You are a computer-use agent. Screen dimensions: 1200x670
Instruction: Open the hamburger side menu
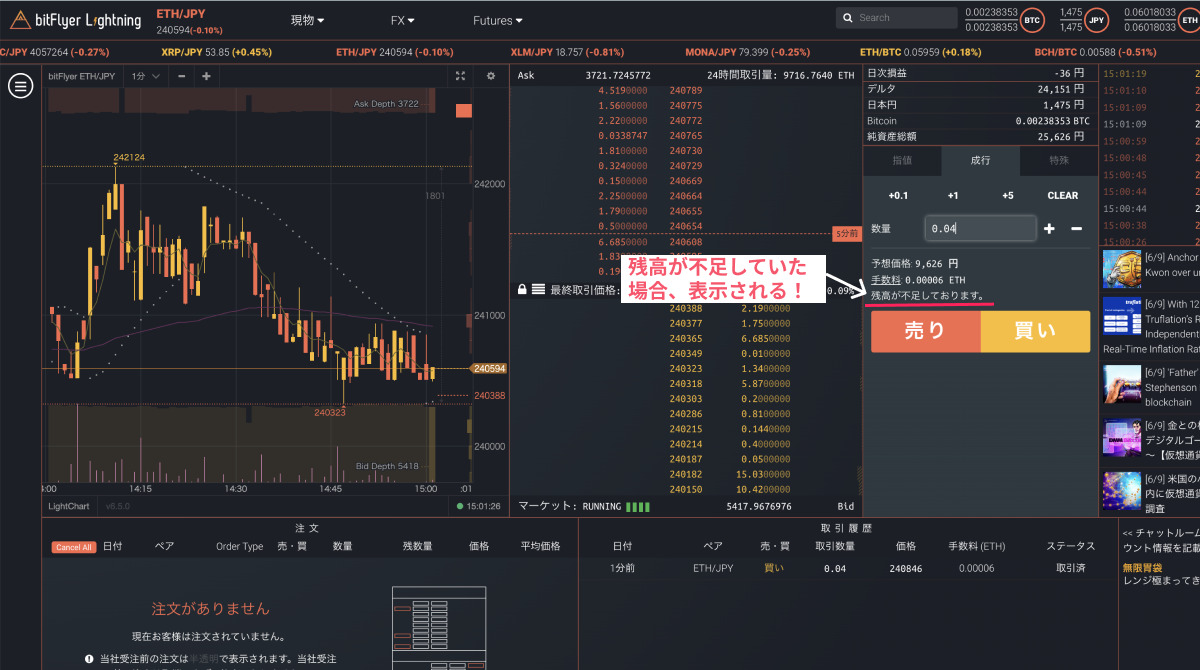click(x=20, y=86)
